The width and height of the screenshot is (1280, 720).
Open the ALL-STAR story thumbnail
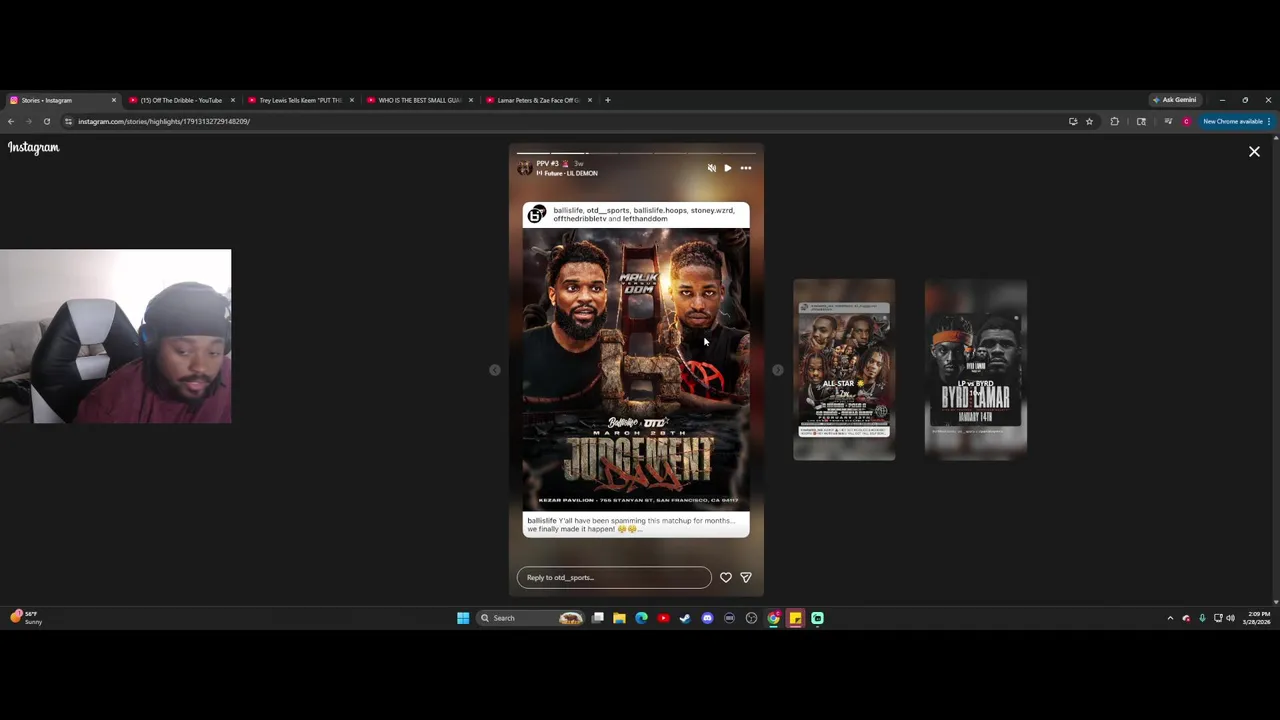(x=844, y=370)
